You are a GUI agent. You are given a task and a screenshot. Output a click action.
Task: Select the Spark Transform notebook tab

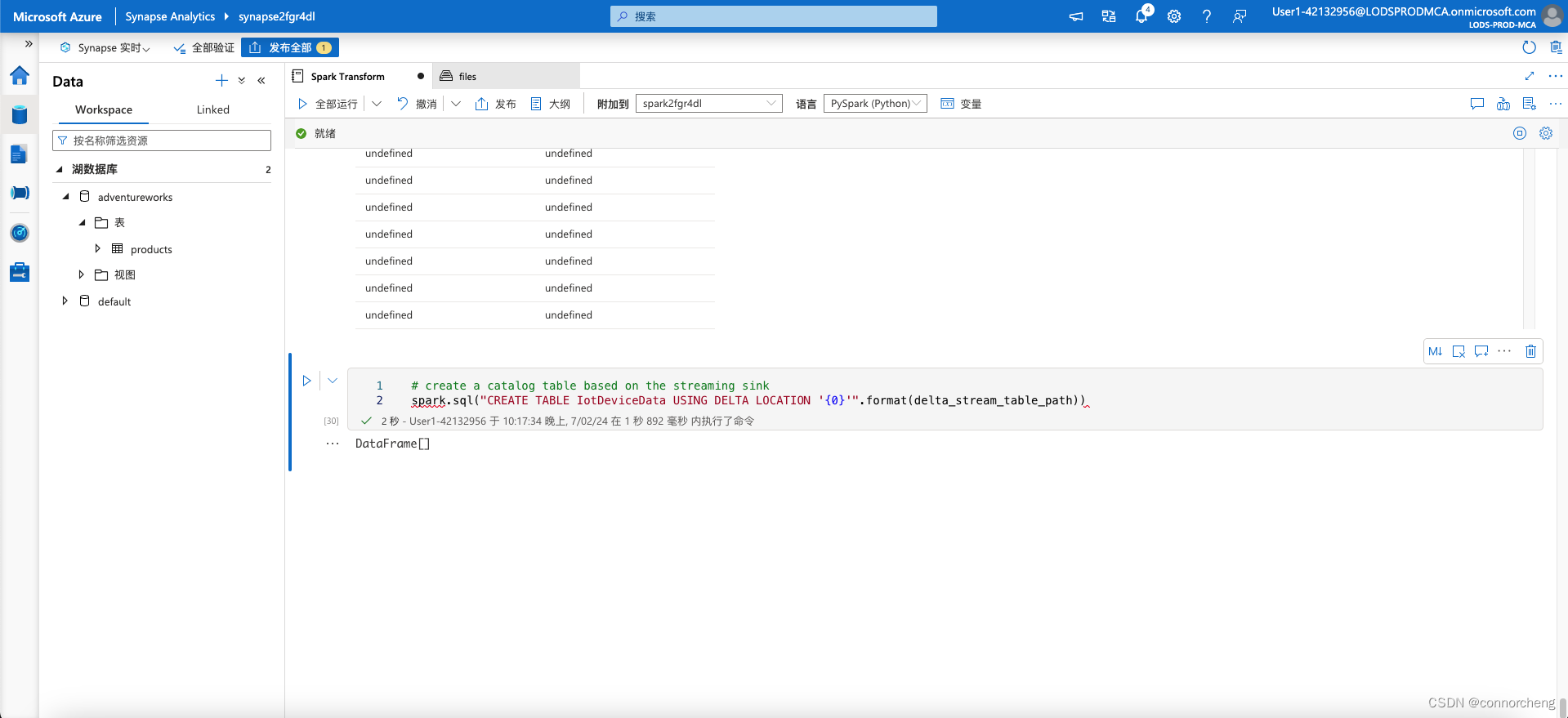point(358,76)
